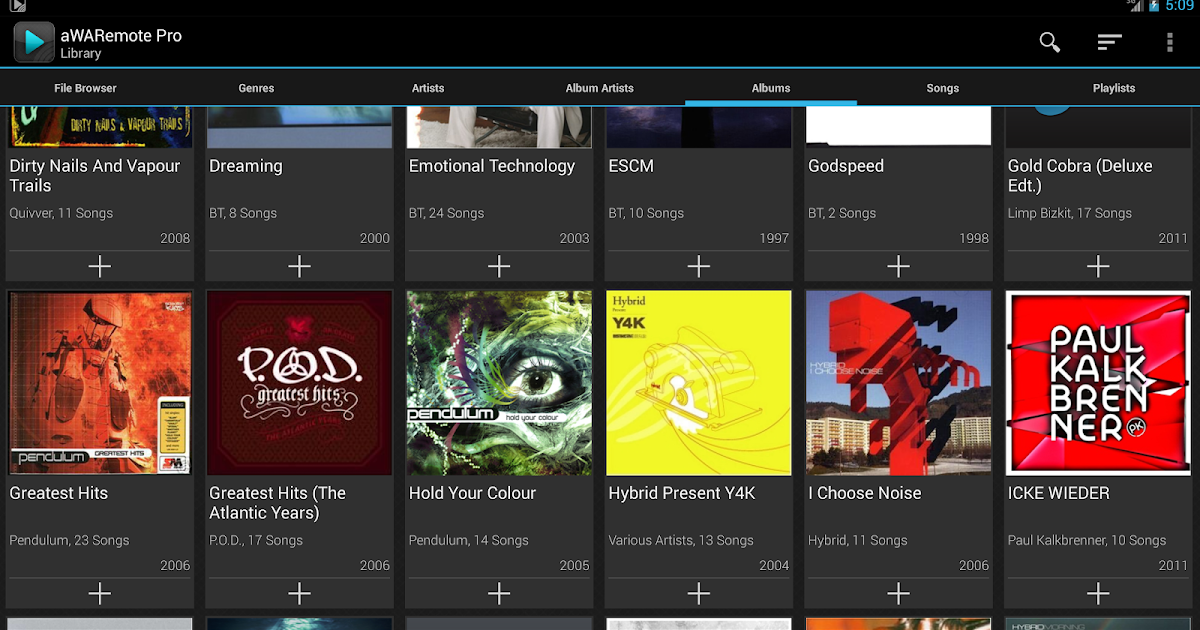Tap 'Limp Bizkit, 17 Songs' text
The image size is (1200, 630).
click(x=1070, y=213)
